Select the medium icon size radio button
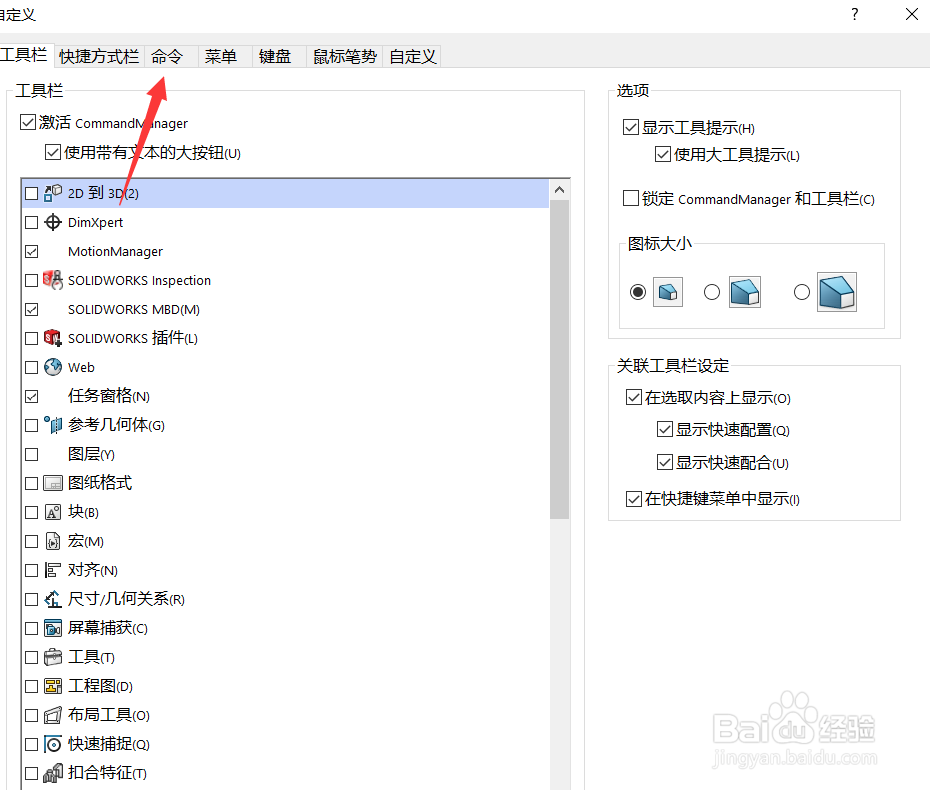 [x=712, y=292]
